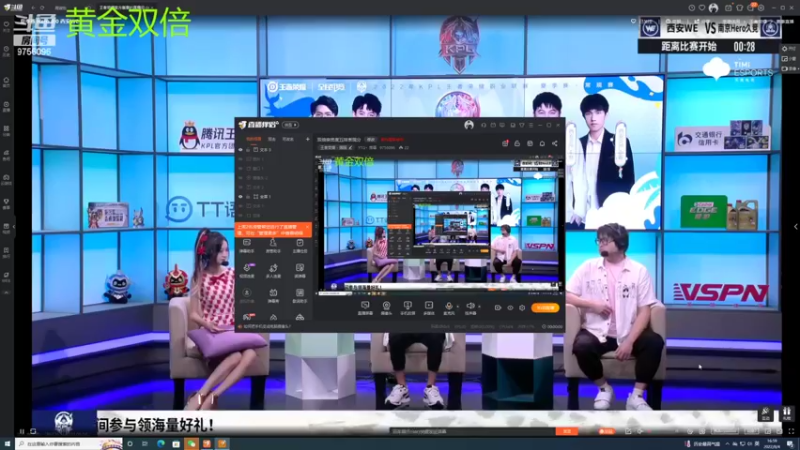
Task: Click the danmaku chat input field
Action: coord(472,432)
